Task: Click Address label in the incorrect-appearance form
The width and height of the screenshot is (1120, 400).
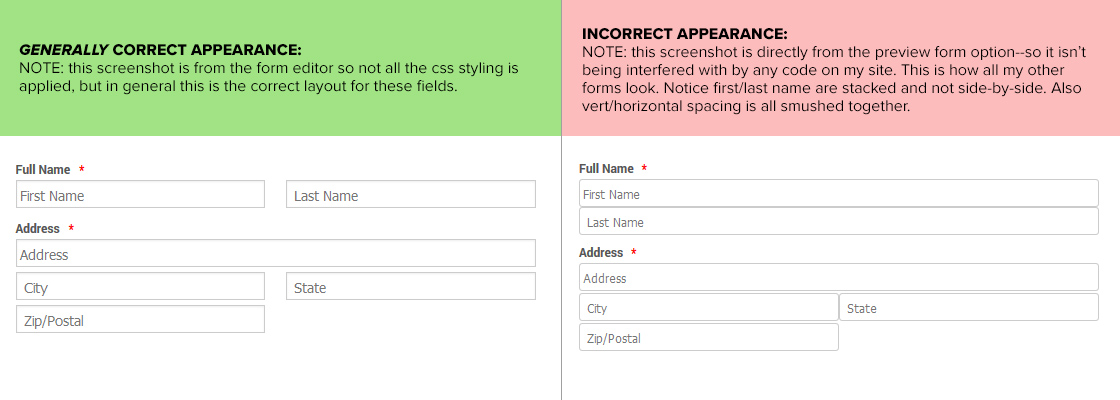Action: click(601, 253)
